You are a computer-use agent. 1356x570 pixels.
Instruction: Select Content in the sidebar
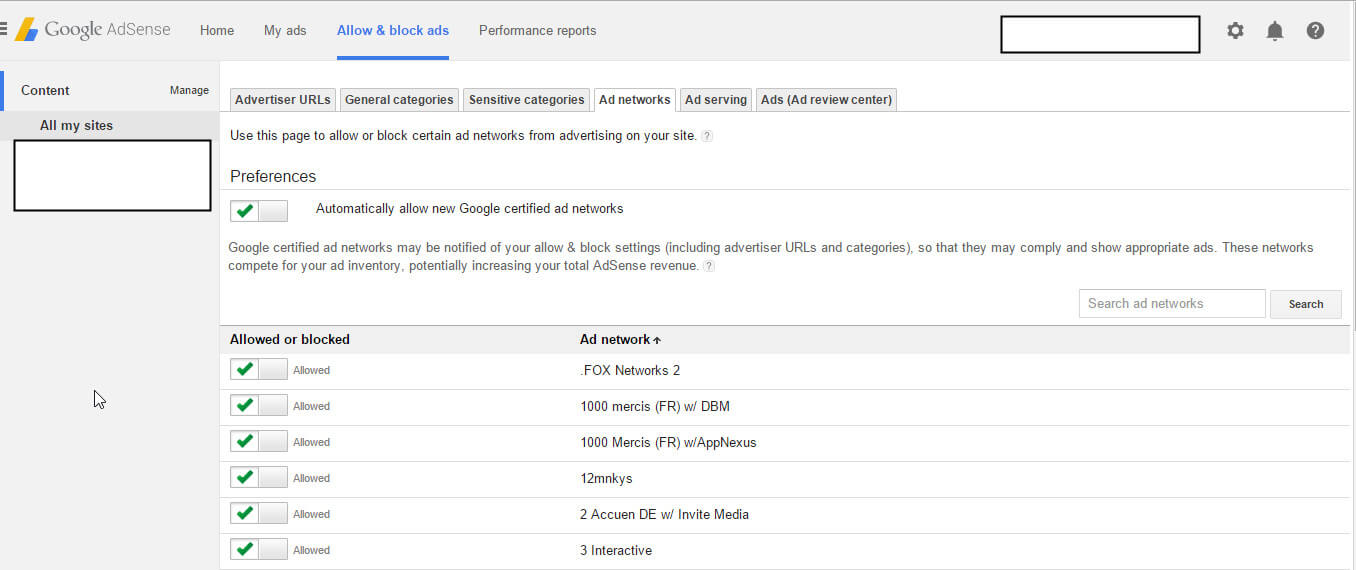point(45,90)
